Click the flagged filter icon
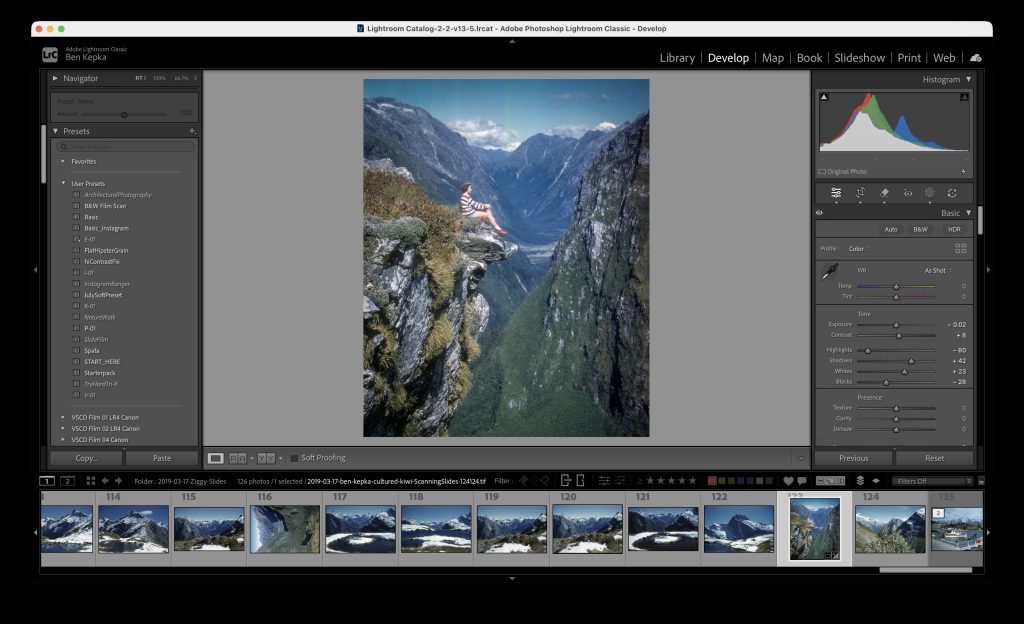The height and width of the screenshot is (624, 1024). tap(524, 480)
